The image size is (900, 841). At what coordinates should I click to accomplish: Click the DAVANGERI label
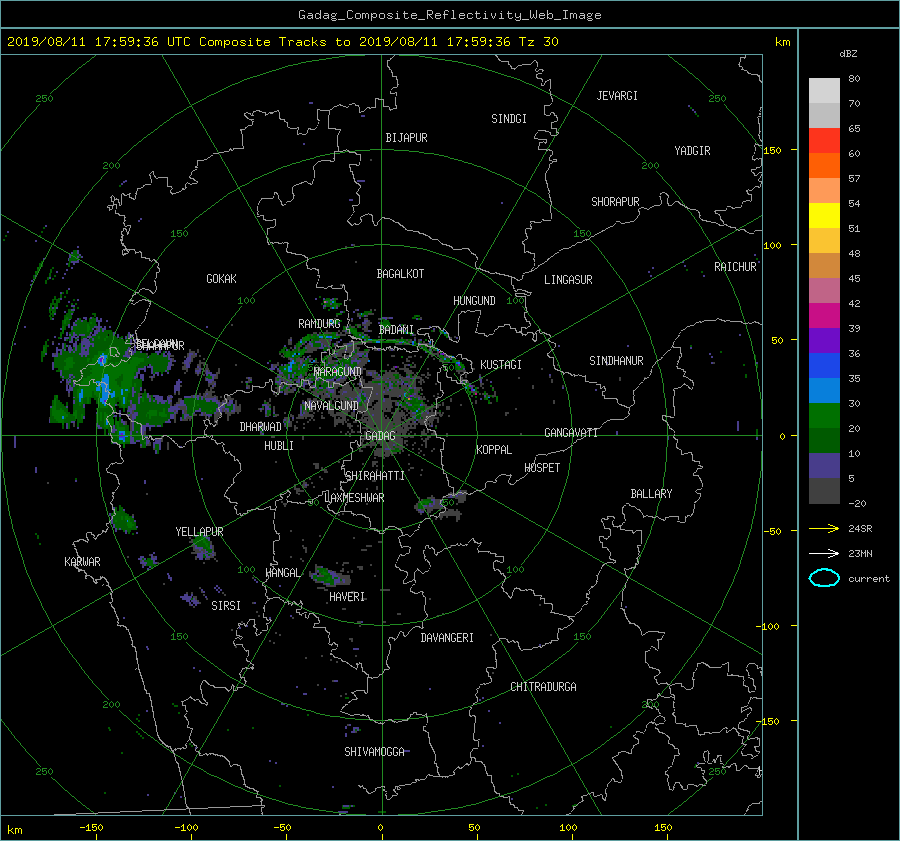coord(447,638)
